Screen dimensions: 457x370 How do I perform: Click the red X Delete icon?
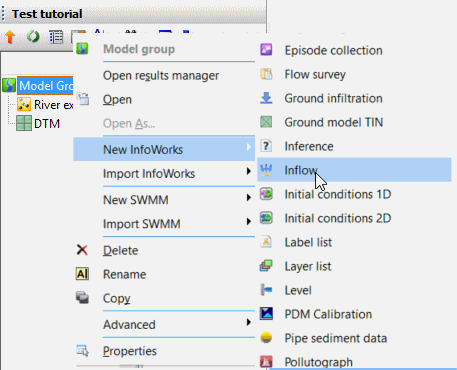[x=82, y=250]
